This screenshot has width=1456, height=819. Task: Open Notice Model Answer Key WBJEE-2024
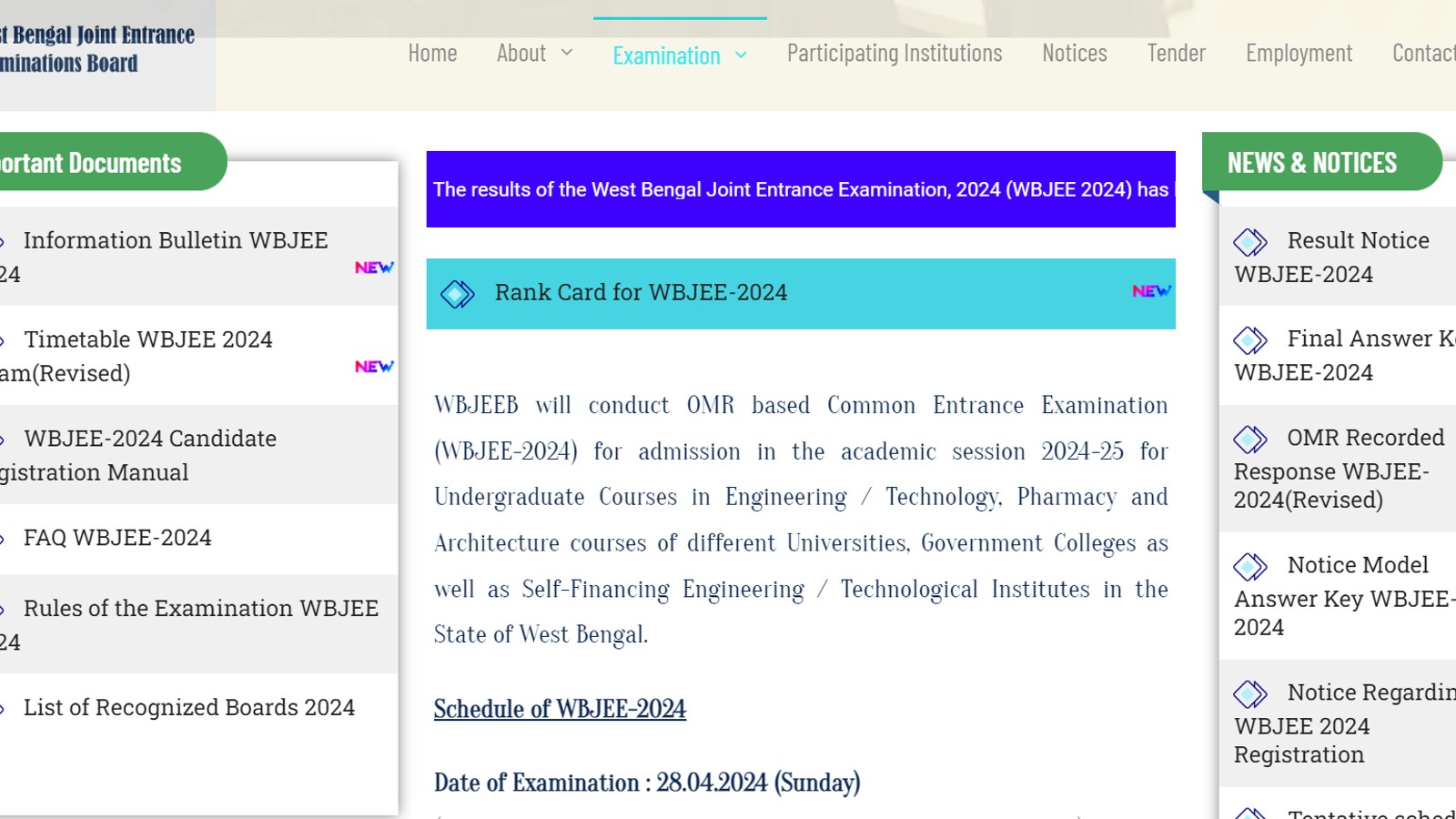click(1345, 595)
